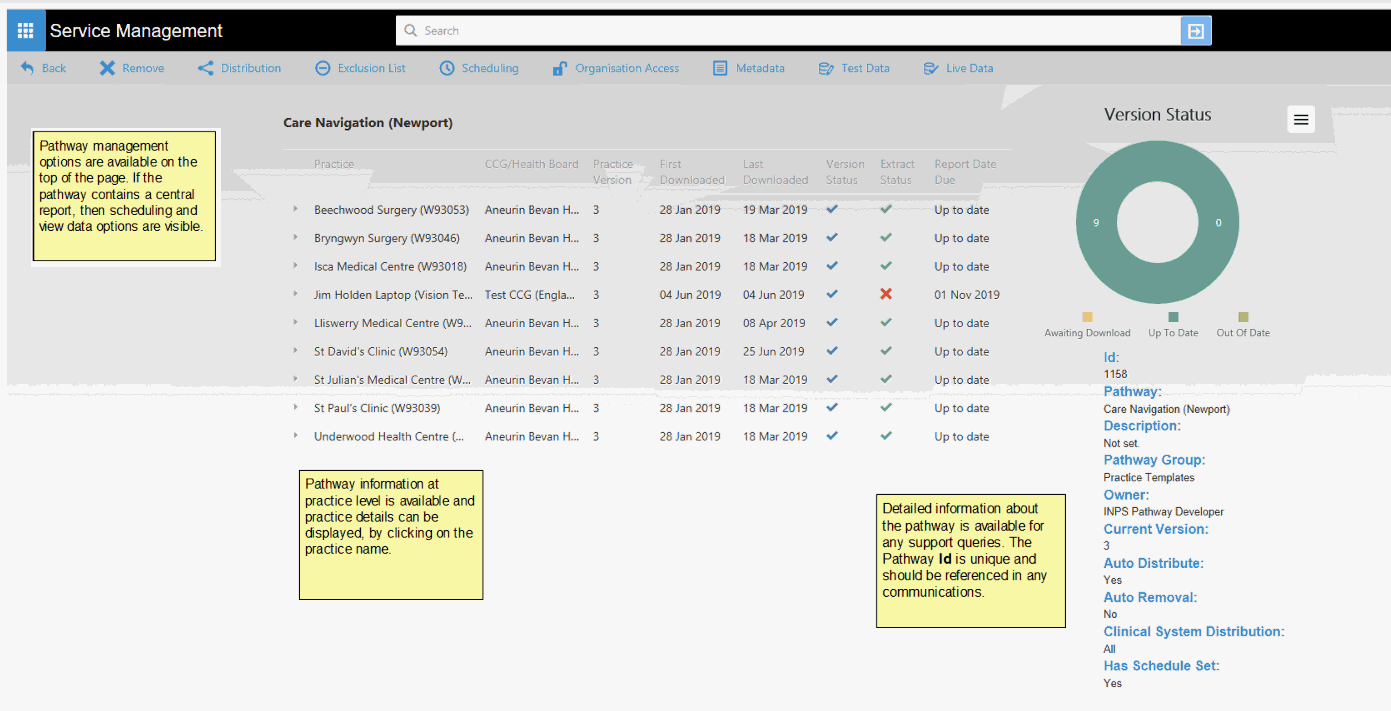The width and height of the screenshot is (1391, 711).
Task: Open the Version Status chart hamburger menu
Action: [x=1301, y=120]
